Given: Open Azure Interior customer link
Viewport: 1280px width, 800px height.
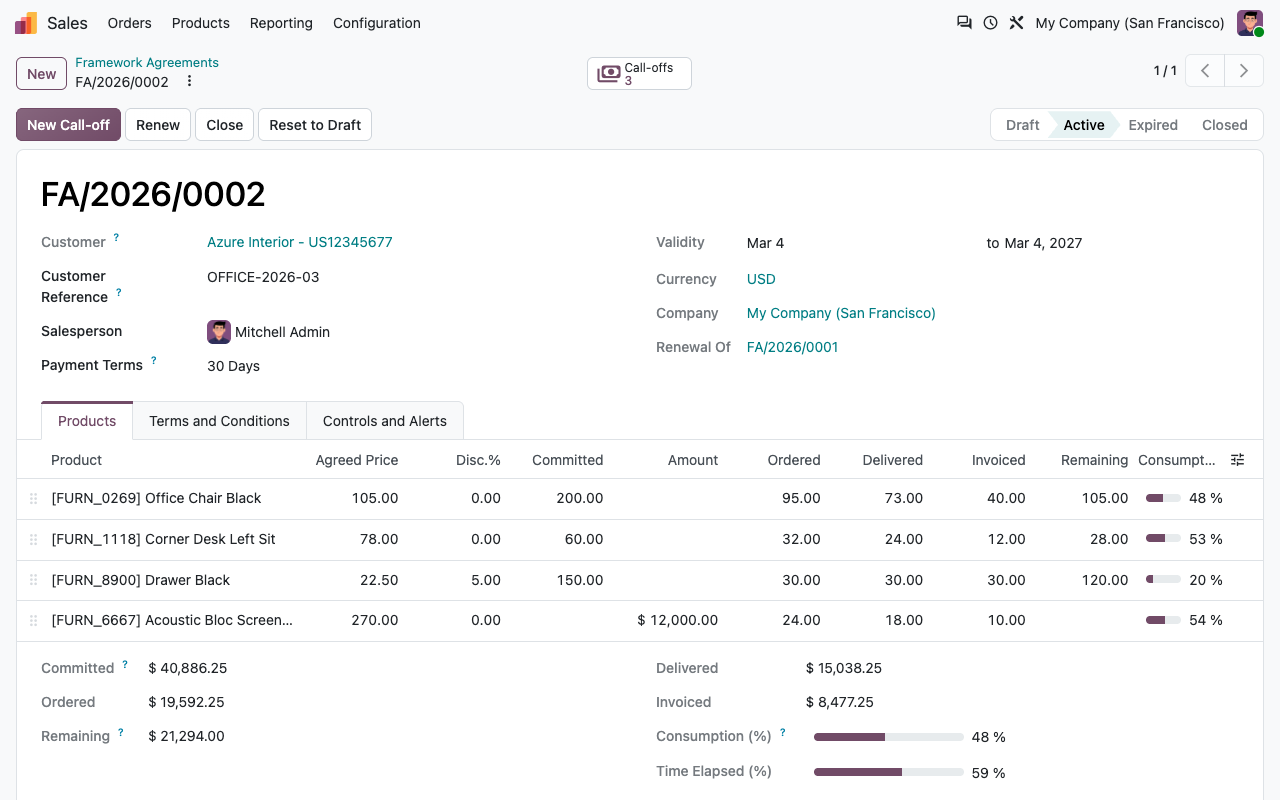Looking at the screenshot, I should click(300, 242).
